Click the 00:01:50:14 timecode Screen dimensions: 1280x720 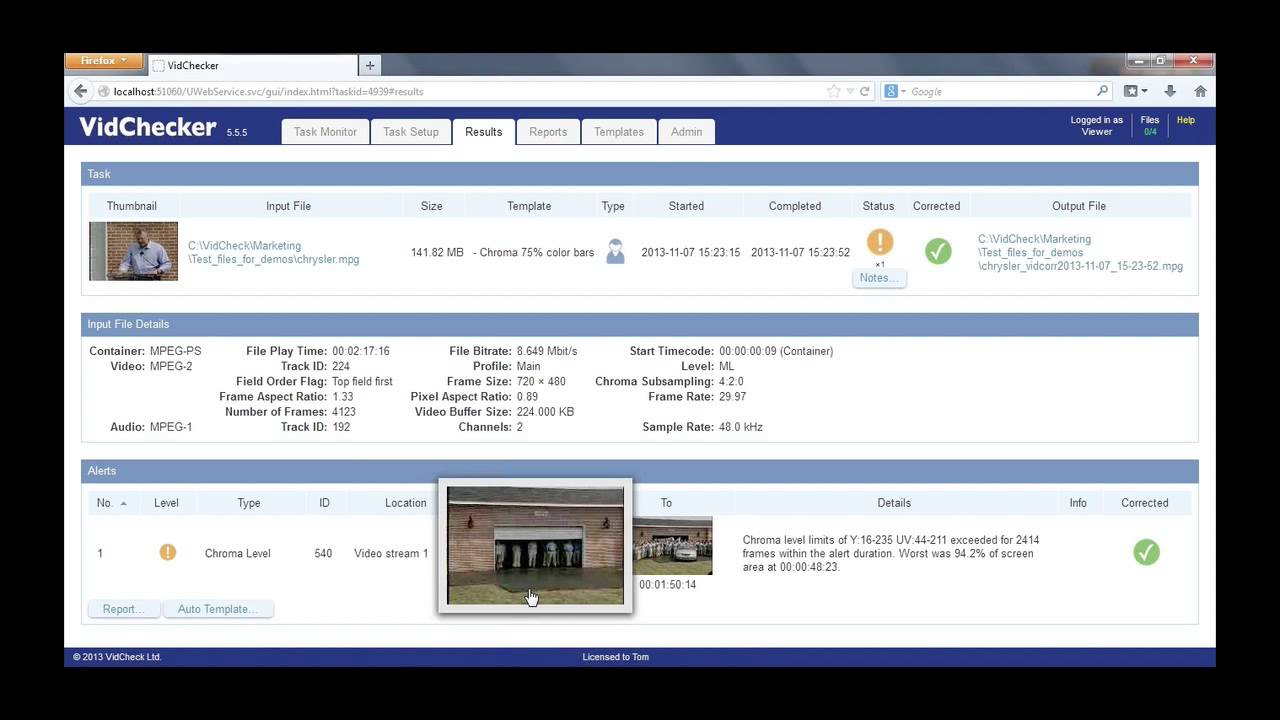pos(668,585)
